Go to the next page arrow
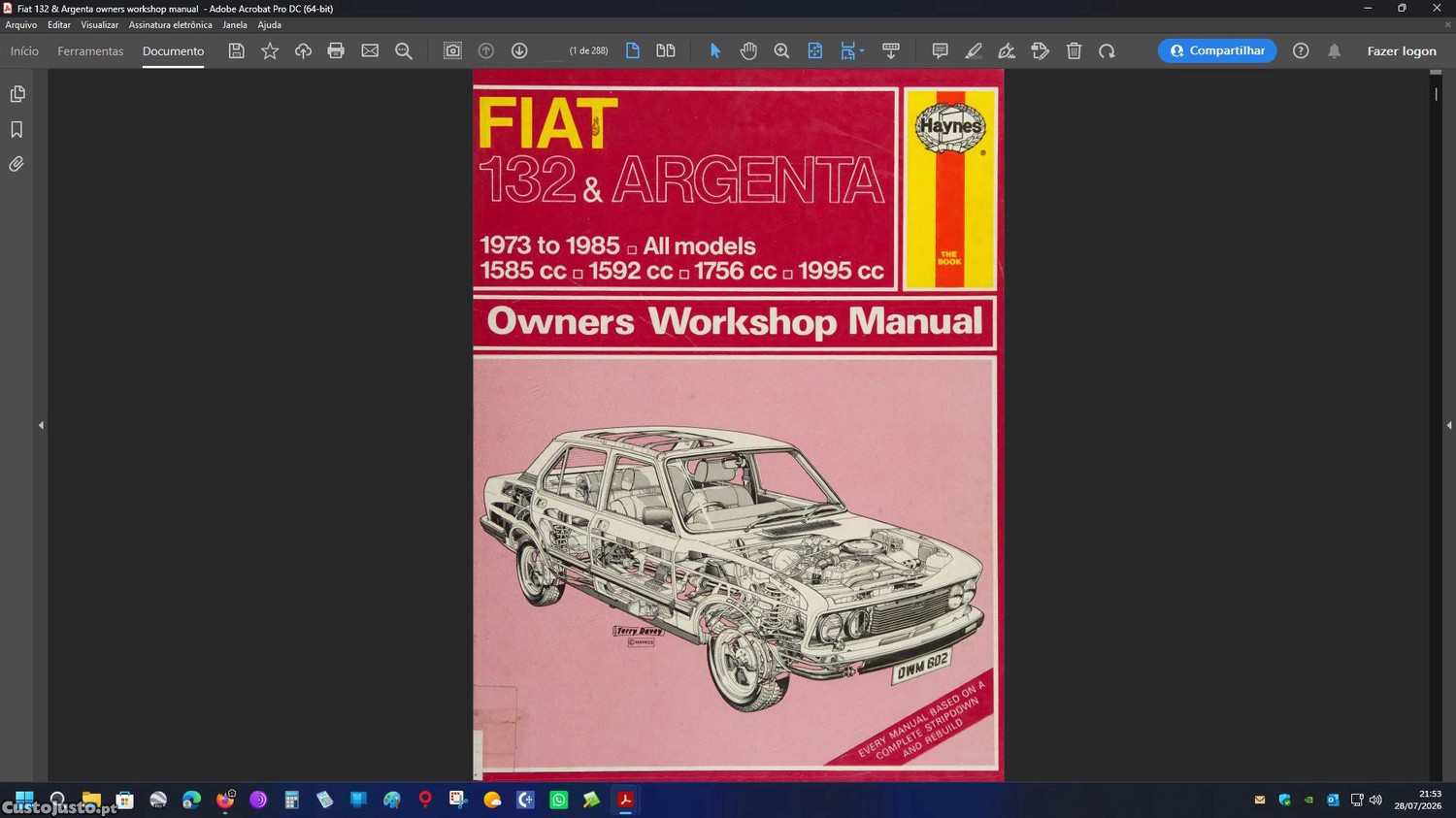 [x=519, y=50]
